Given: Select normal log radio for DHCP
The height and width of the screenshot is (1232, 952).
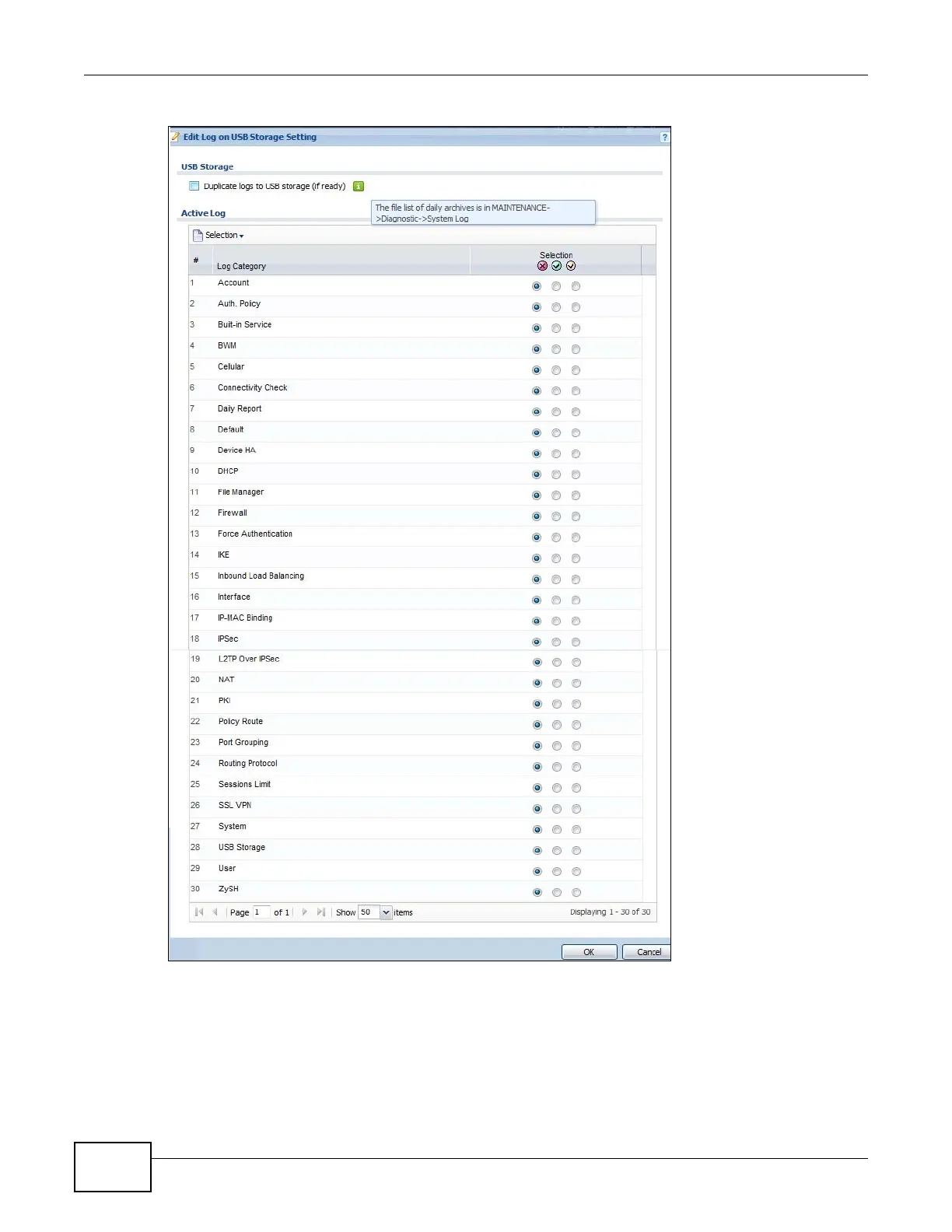Looking at the screenshot, I should coord(556,475).
